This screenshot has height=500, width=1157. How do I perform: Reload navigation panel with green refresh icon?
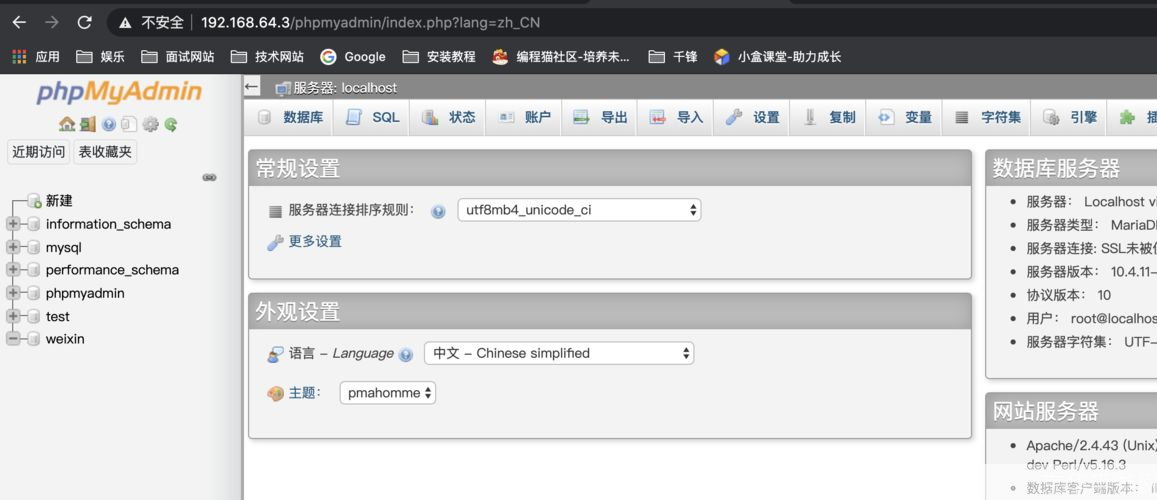pyautogui.click(x=170, y=124)
